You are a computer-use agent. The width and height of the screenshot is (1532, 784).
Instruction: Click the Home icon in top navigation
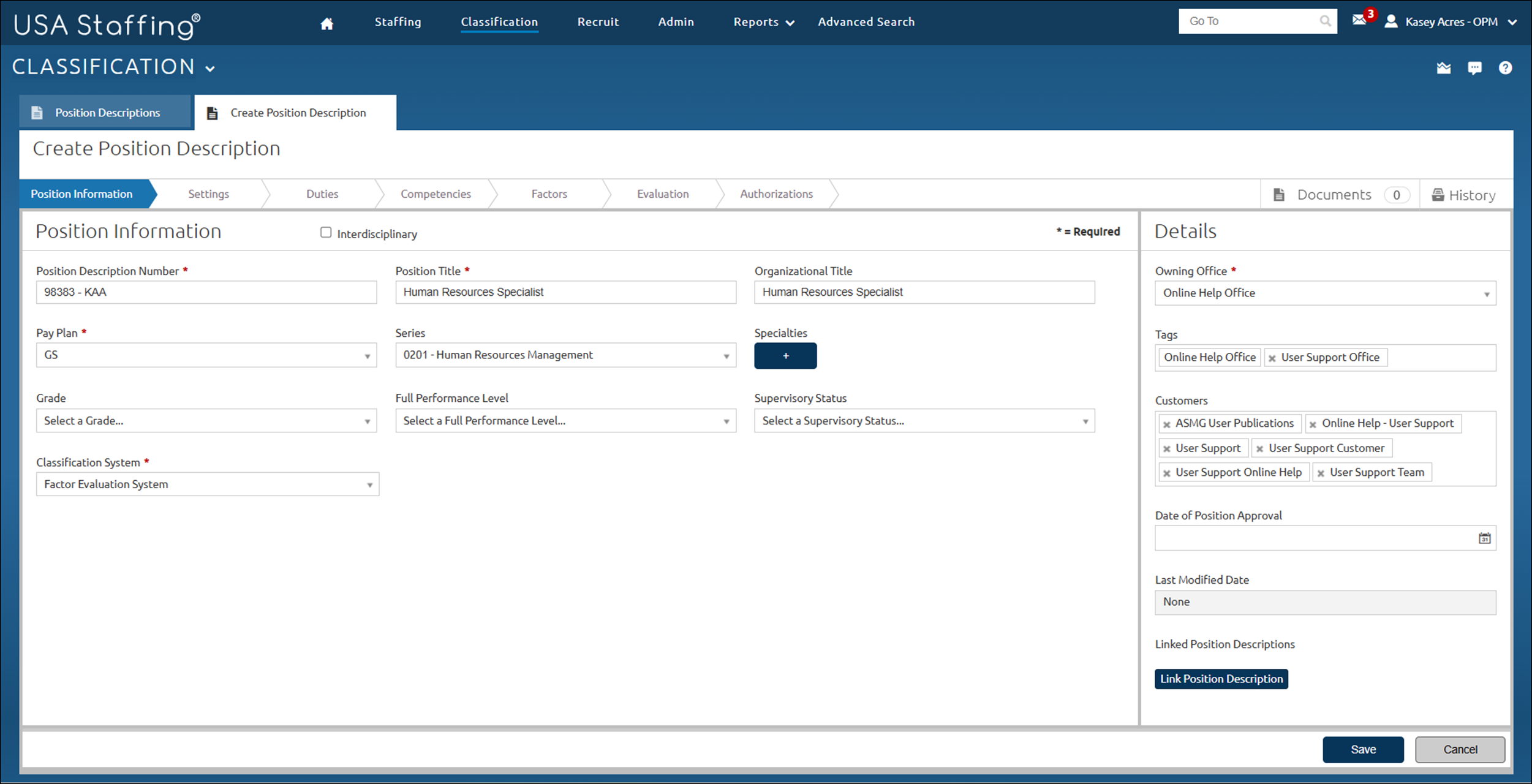pos(327,23)
